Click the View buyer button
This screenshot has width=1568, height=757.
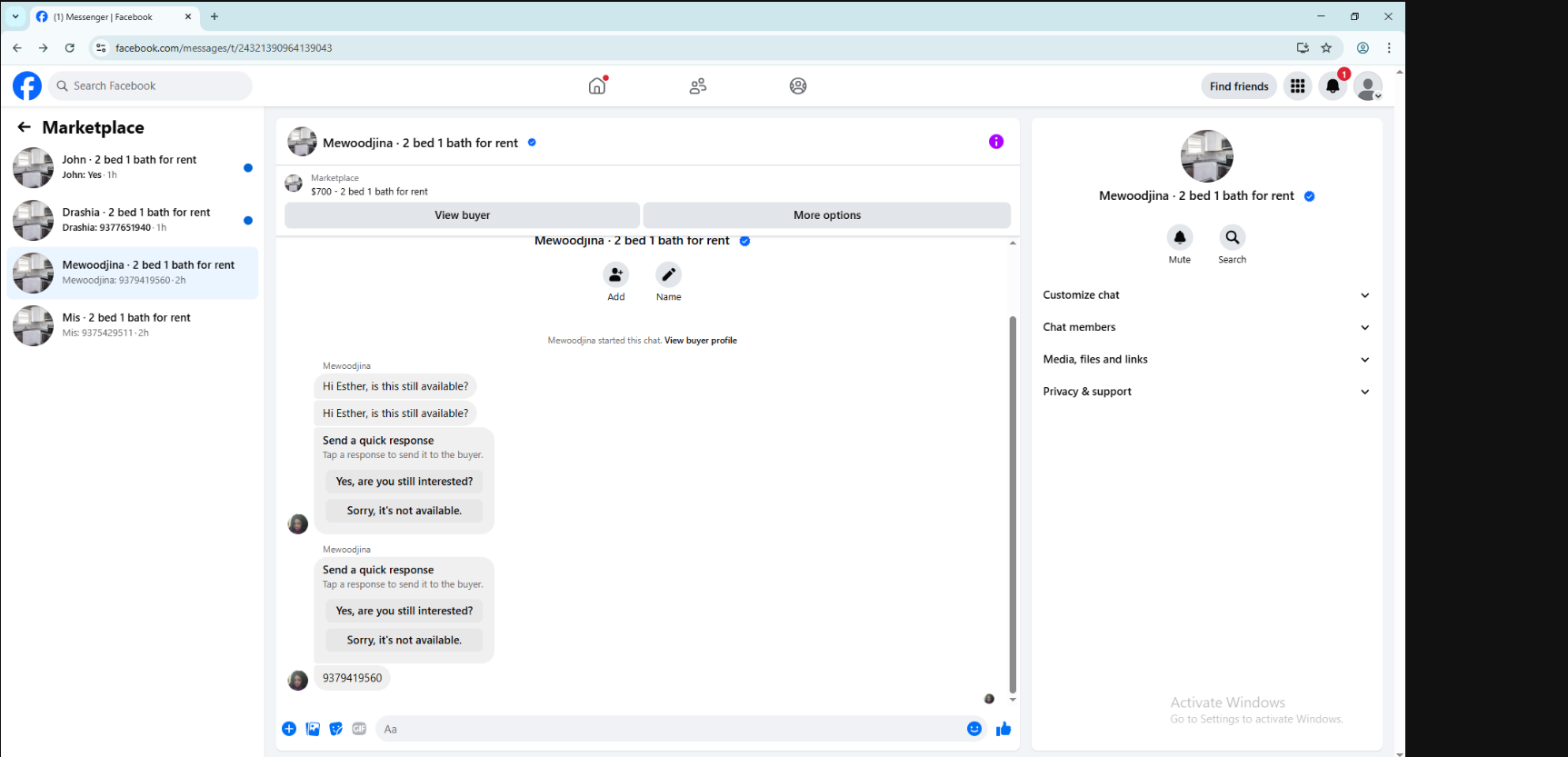click(x=463, y=215)
